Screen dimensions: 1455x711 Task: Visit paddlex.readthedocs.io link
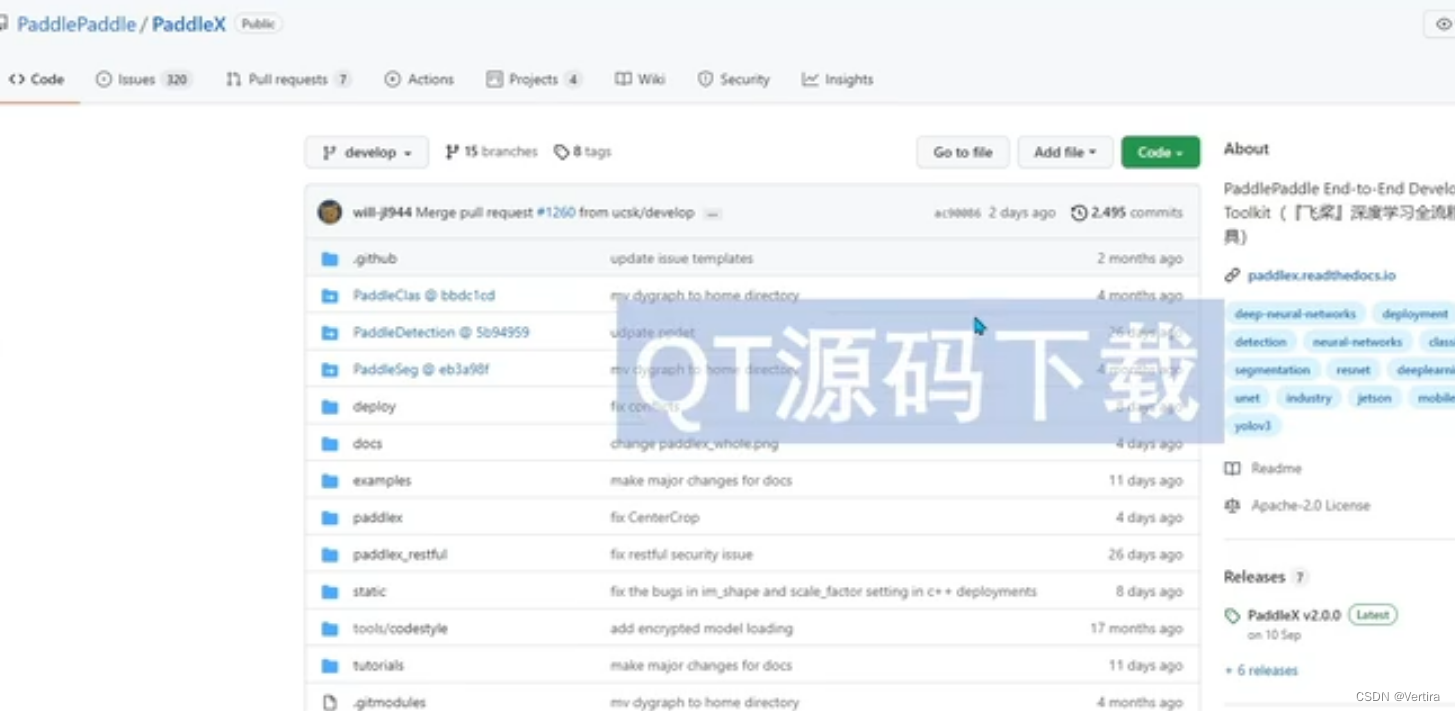(x=1321, y=276)
